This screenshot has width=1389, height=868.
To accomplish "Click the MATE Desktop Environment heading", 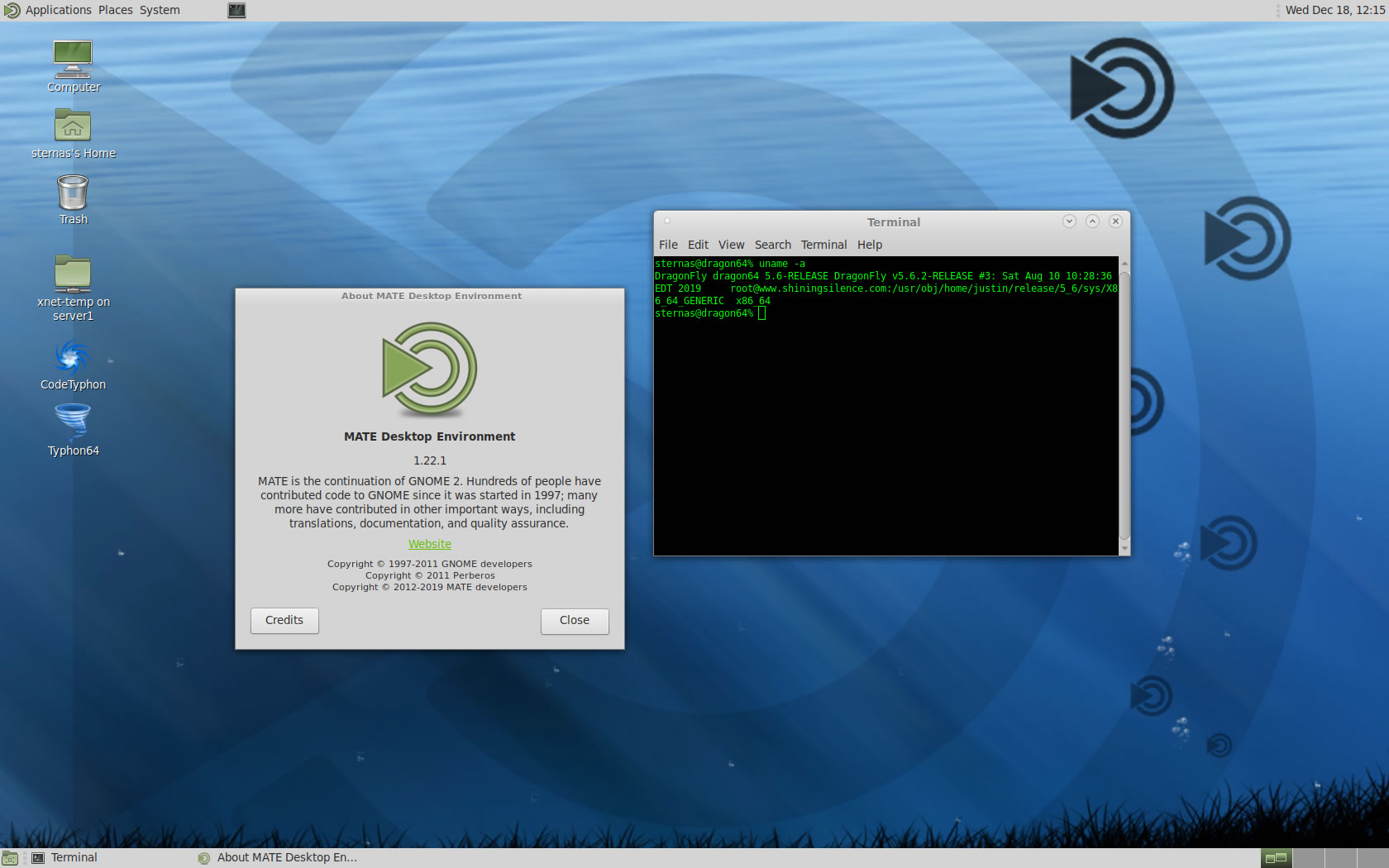I will (430, 436).
